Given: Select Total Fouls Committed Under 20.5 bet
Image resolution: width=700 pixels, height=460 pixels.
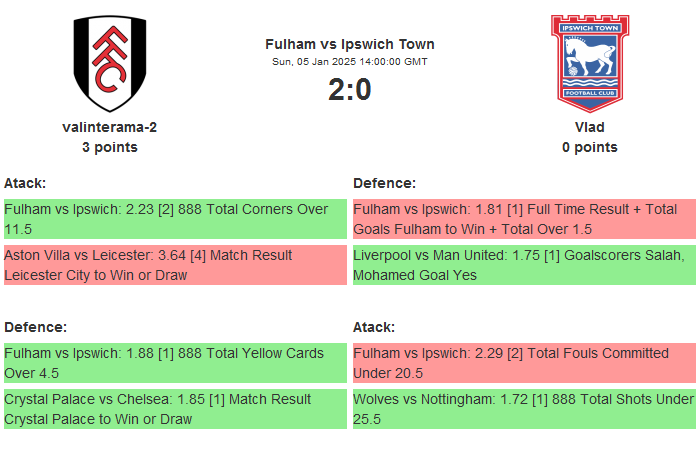Looking at the screenshot, I should coord(524,363).
